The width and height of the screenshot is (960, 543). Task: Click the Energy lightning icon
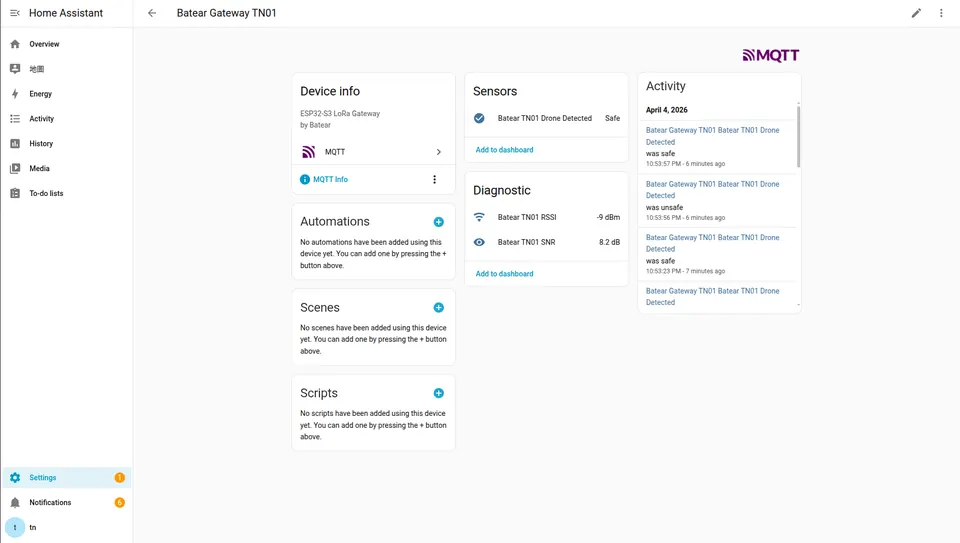point(15,94)
